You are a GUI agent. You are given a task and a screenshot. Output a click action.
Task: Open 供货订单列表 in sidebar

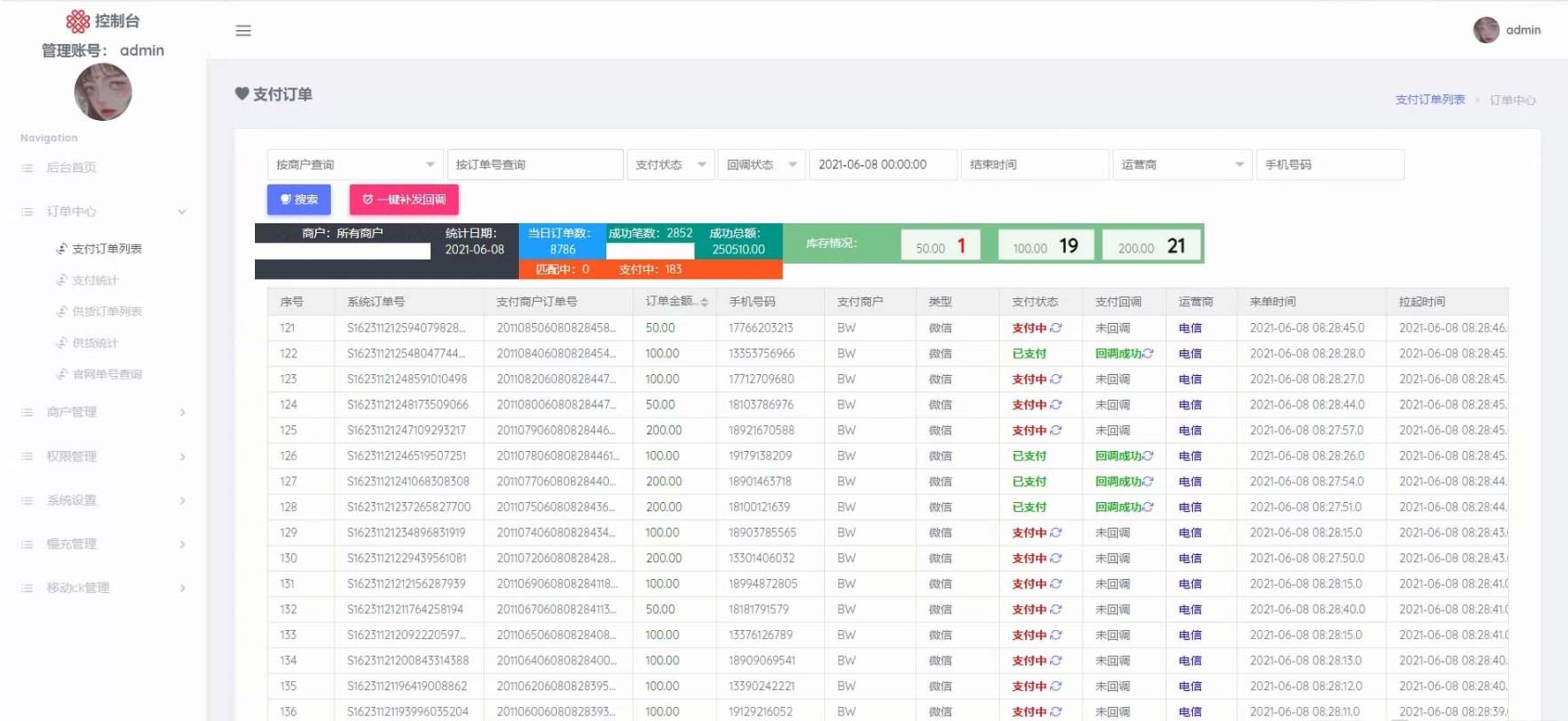[107, 312]
